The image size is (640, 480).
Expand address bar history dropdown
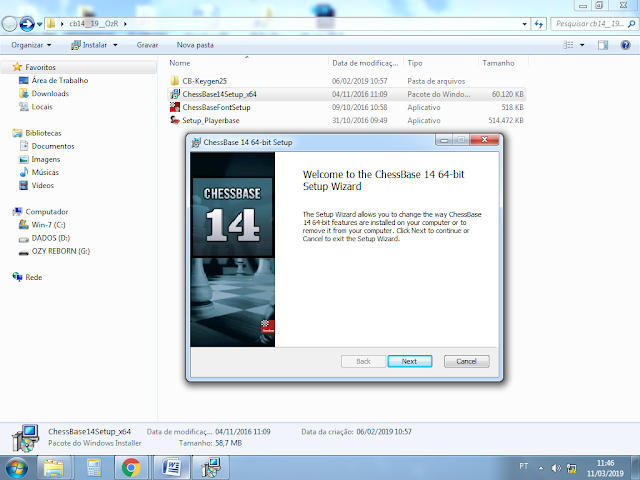coord(524,24)
